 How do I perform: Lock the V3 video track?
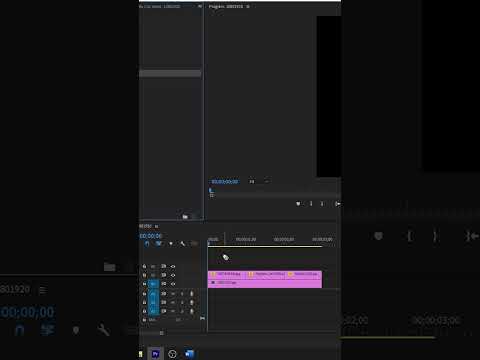click(144, 266)
